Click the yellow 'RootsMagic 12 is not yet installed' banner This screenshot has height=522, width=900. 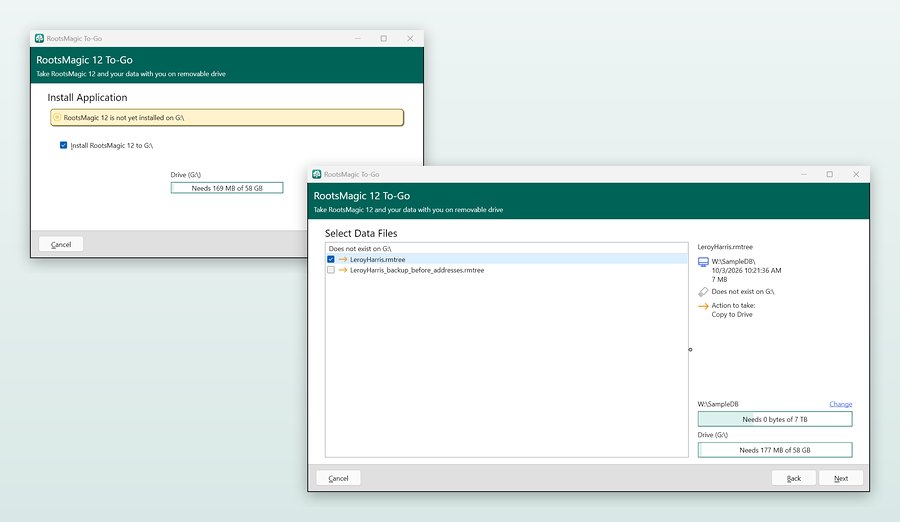pyautogui.click(x=227, y=117)
